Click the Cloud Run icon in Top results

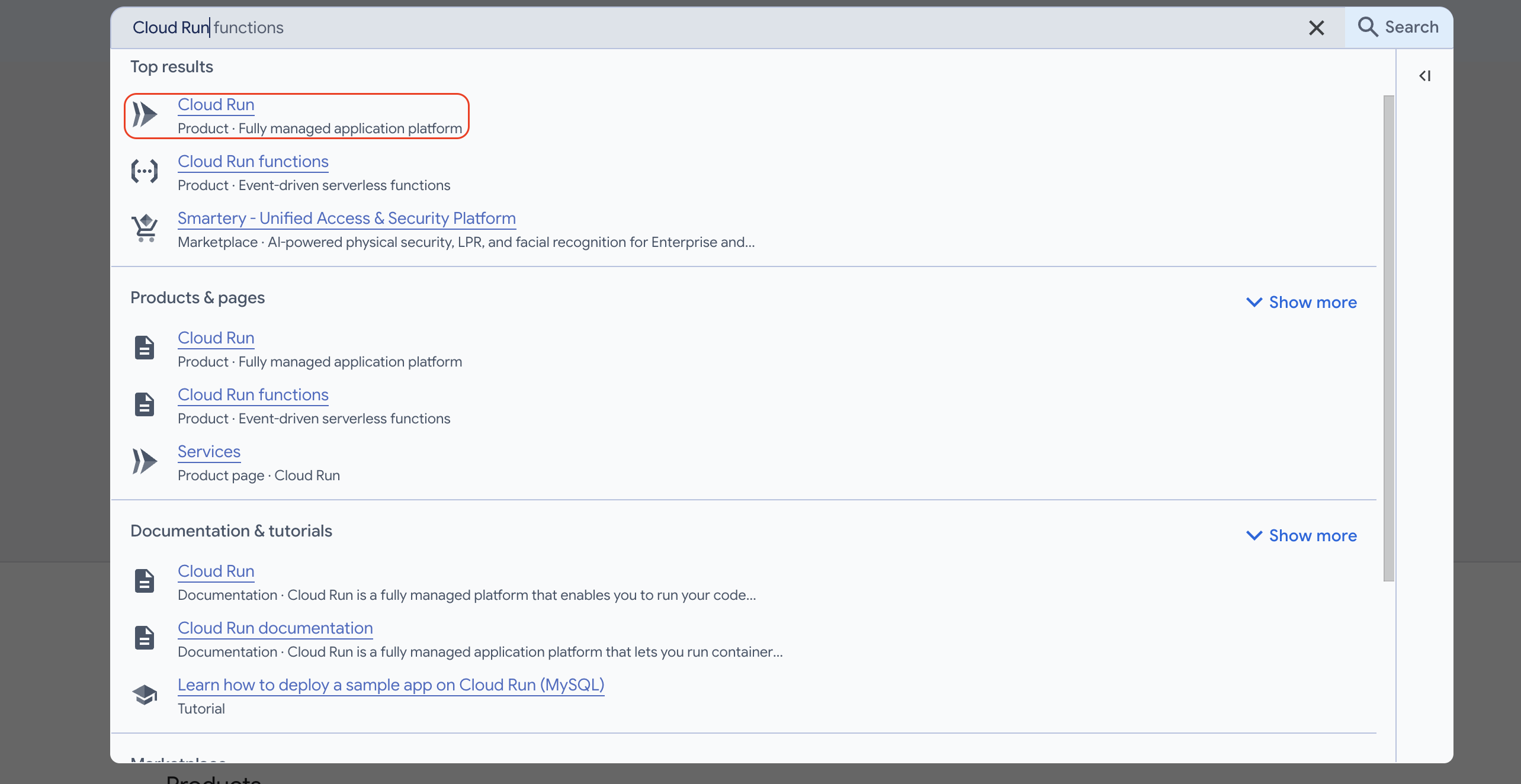145,114
